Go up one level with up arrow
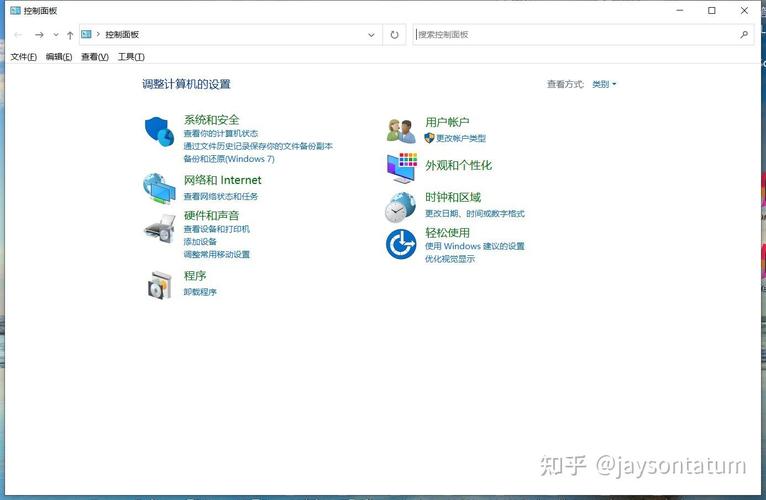 70,35
